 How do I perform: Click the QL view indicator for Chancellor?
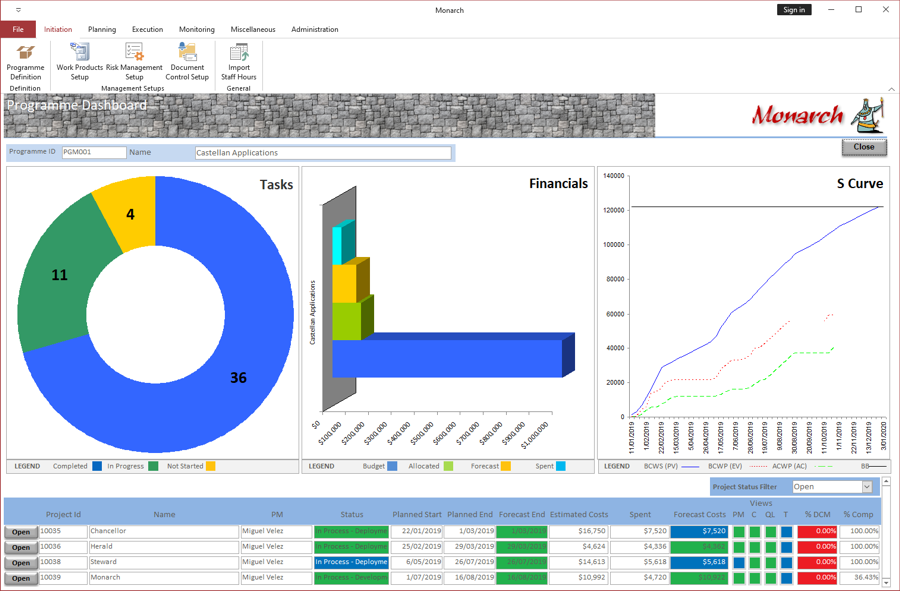point(771,532)
